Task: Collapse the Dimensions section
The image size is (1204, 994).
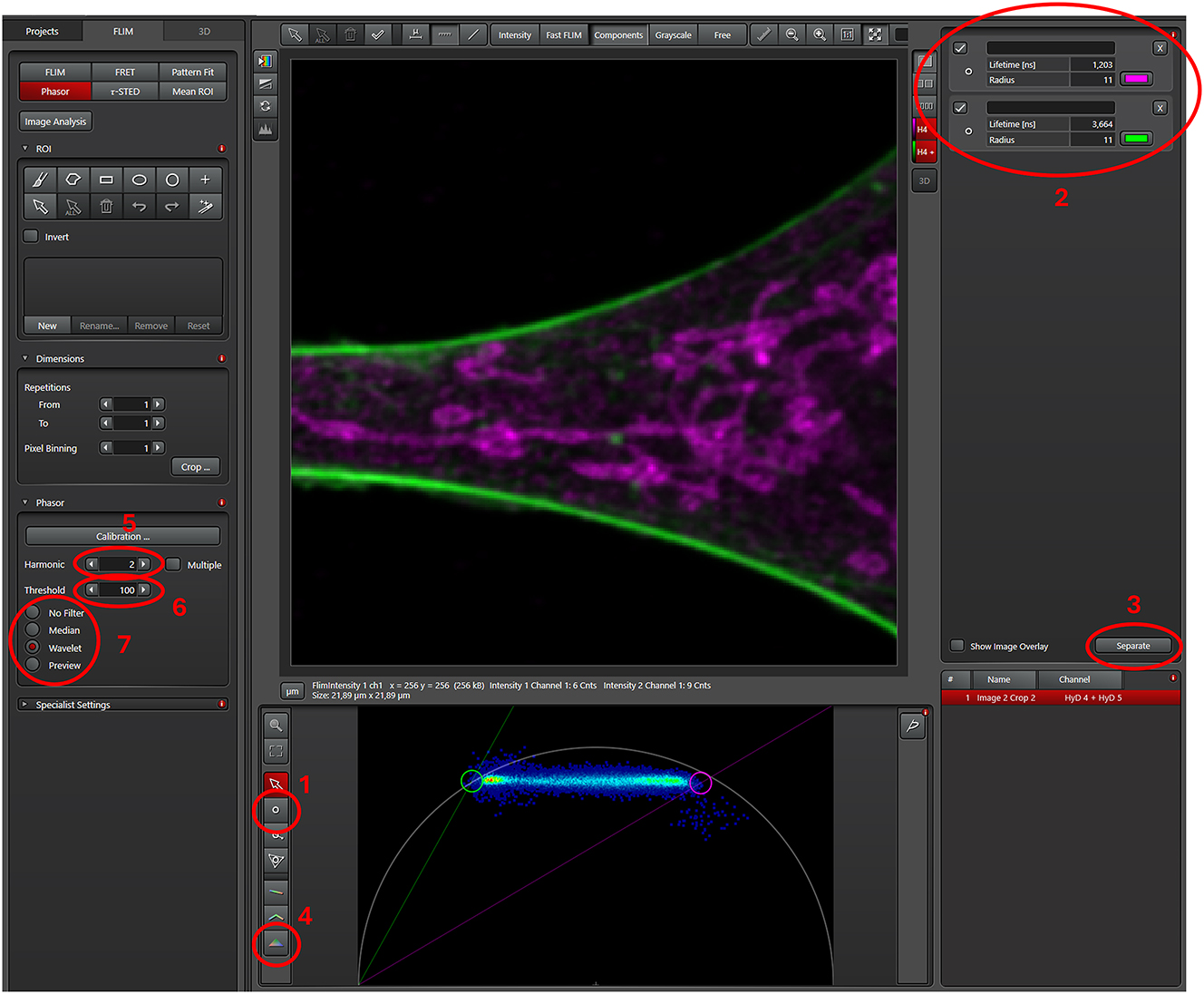Action: click(x=25, y=358)
